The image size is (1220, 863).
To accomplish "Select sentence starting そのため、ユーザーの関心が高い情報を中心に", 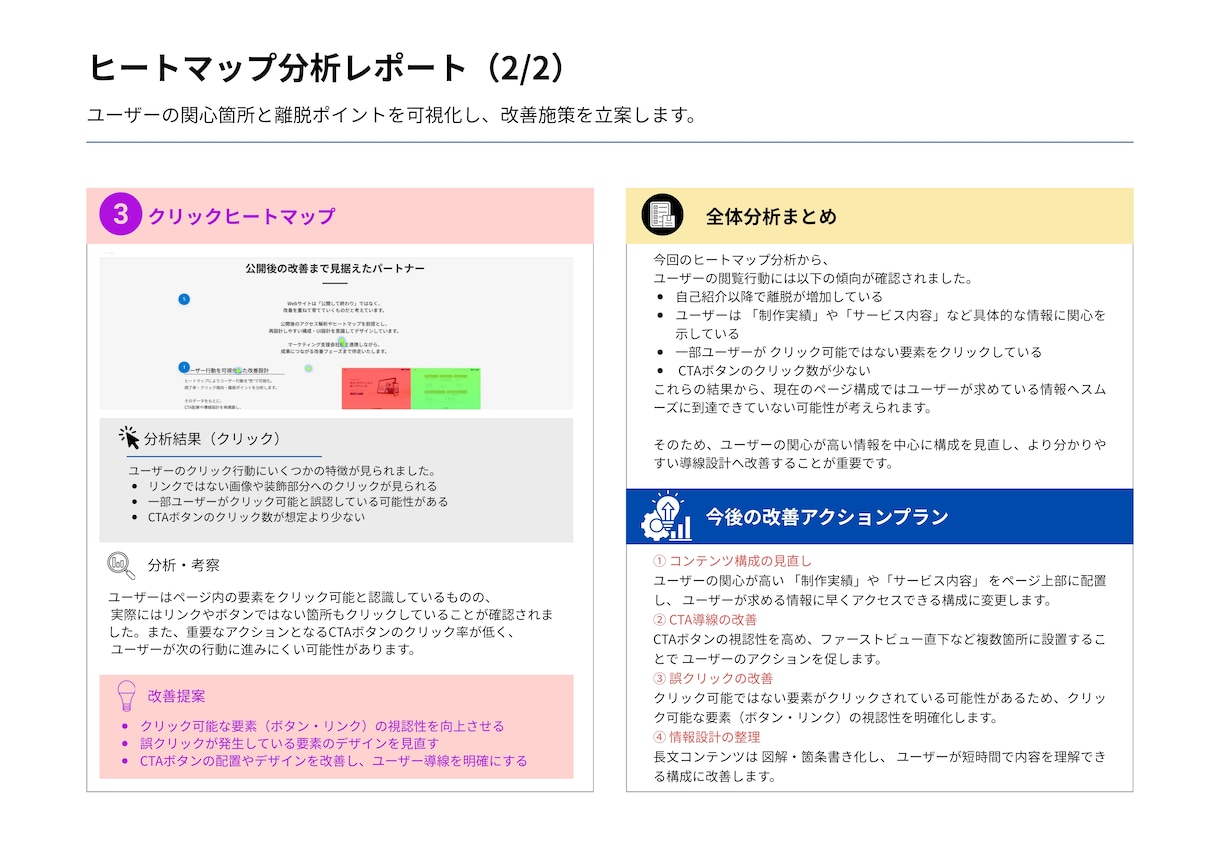I will pos(880,454).
